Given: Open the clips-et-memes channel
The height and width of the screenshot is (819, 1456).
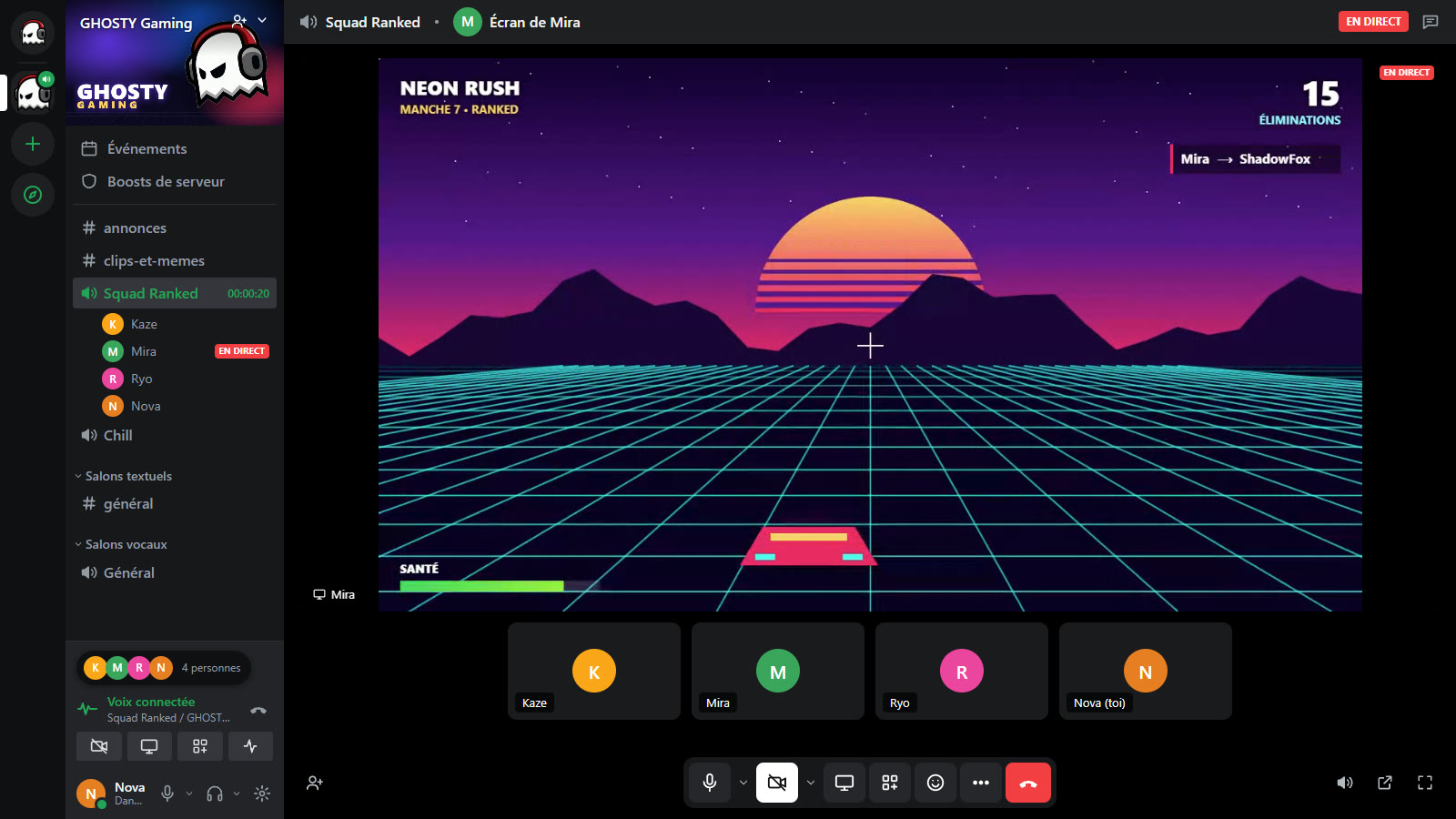Looking at the screenshot, I should click(x=175, y=260).
